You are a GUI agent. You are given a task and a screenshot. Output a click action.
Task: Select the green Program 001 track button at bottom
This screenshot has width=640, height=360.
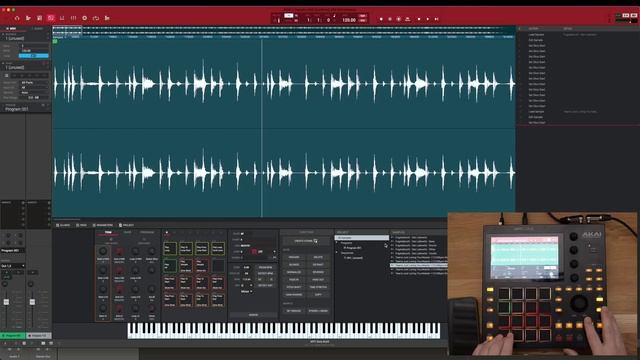point(13,336)
